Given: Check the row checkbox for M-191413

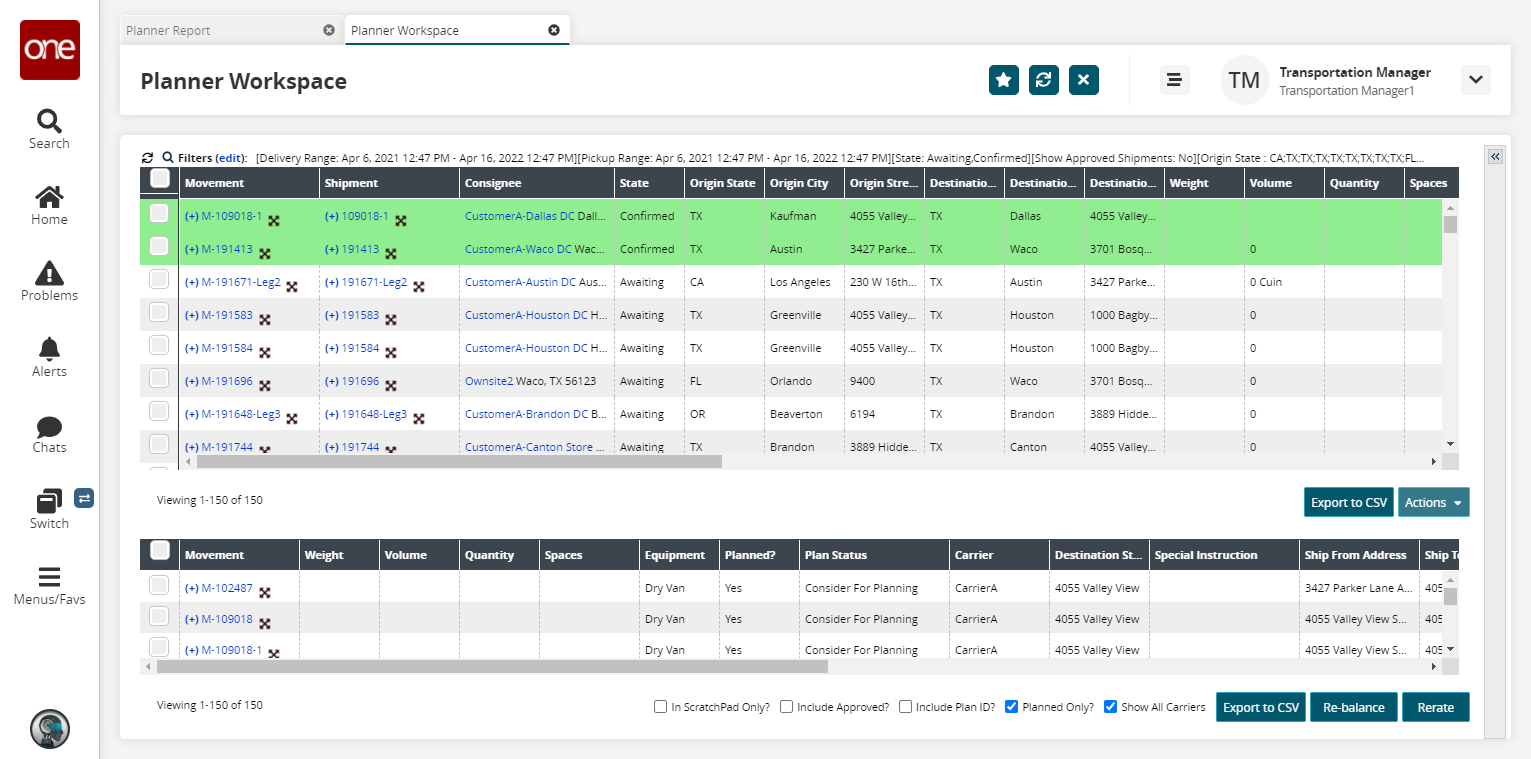Looking at the screenshot, I should tap(159, 246).
